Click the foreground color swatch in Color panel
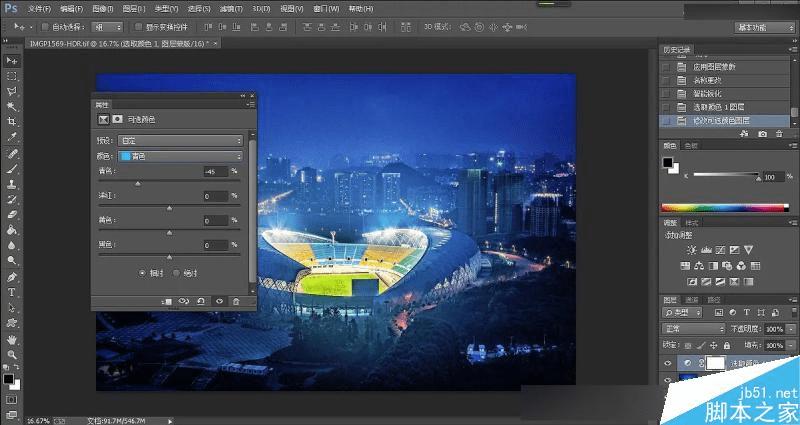Screen dimensions: 800x425 tap(667, 163)
